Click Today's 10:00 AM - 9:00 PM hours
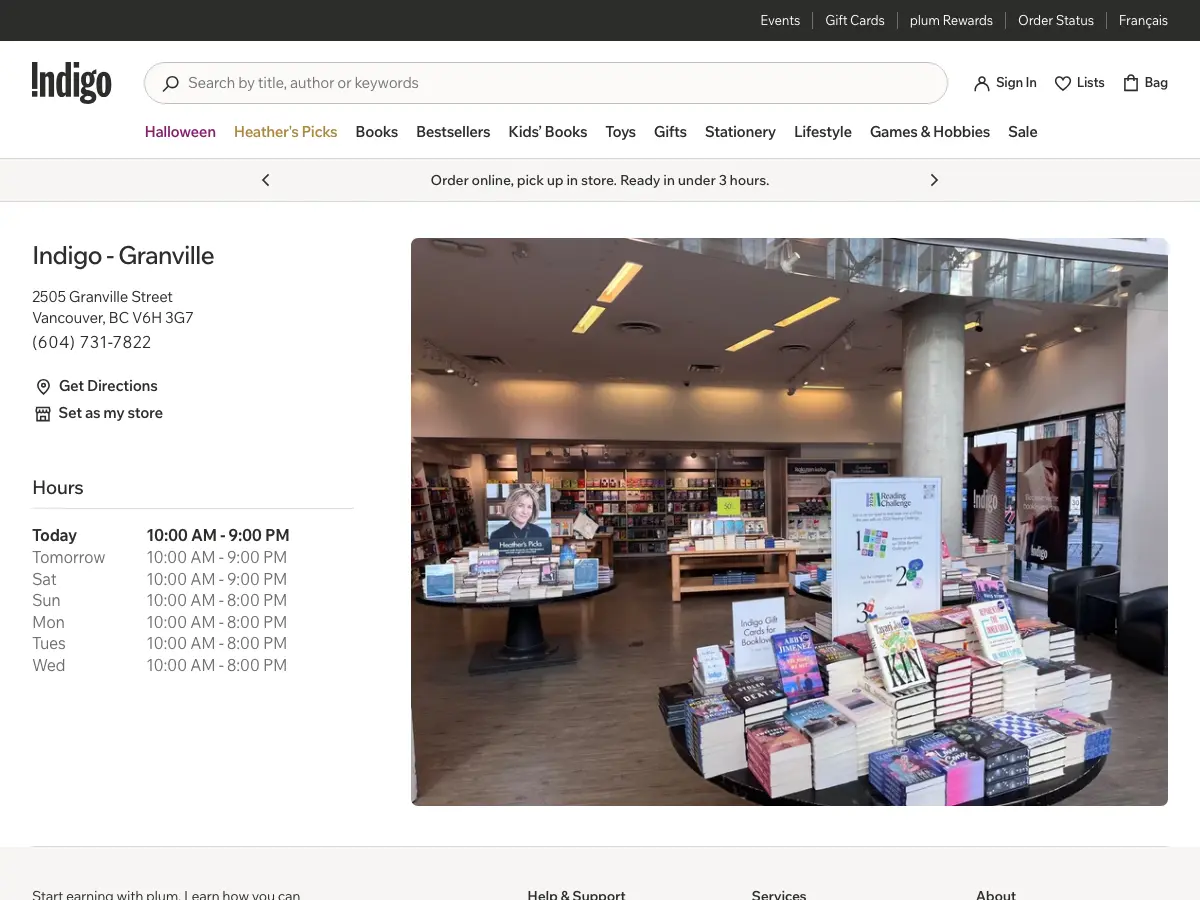Screen dimensions: 1200x900 pyautogui.click(x=218, y=536)
